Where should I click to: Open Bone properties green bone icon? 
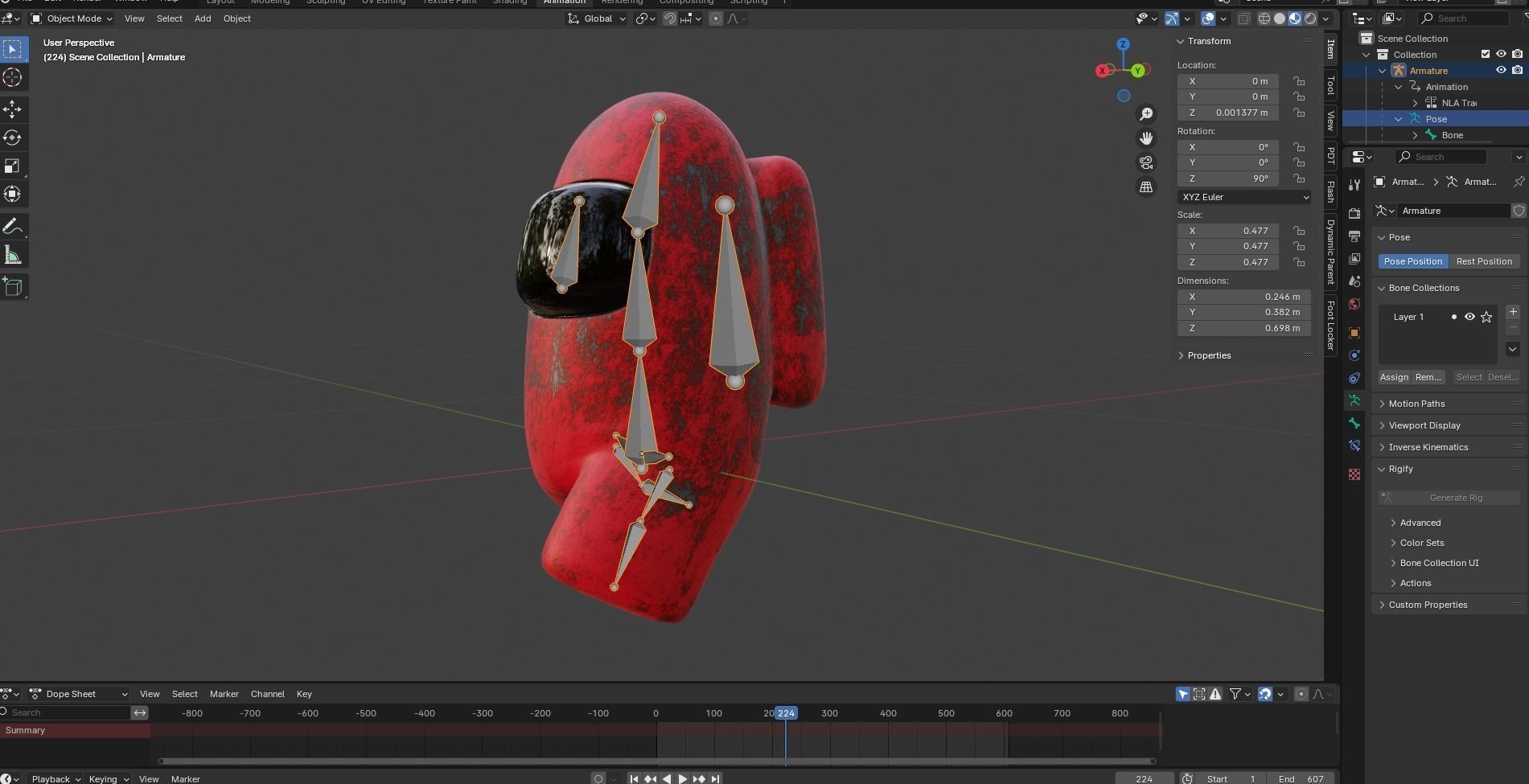(1354, 423)
